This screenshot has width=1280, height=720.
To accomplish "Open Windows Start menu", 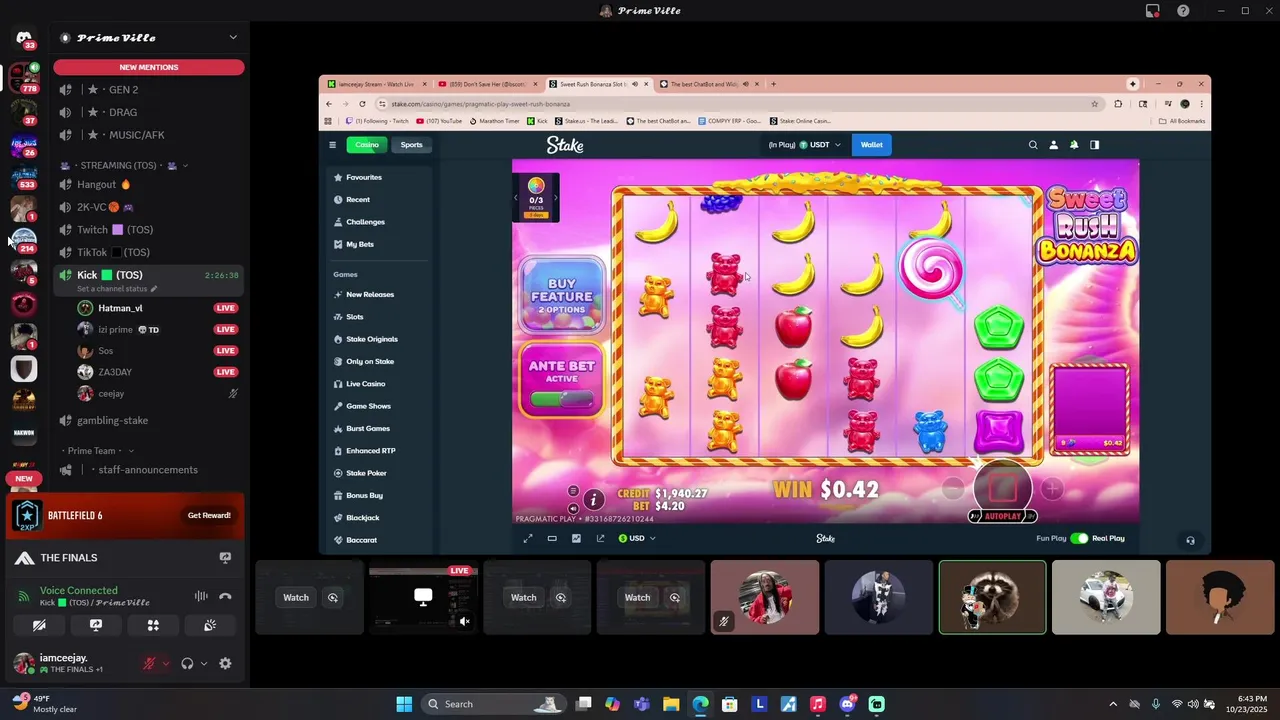I will pyautogui.click(x=404, y=704).
